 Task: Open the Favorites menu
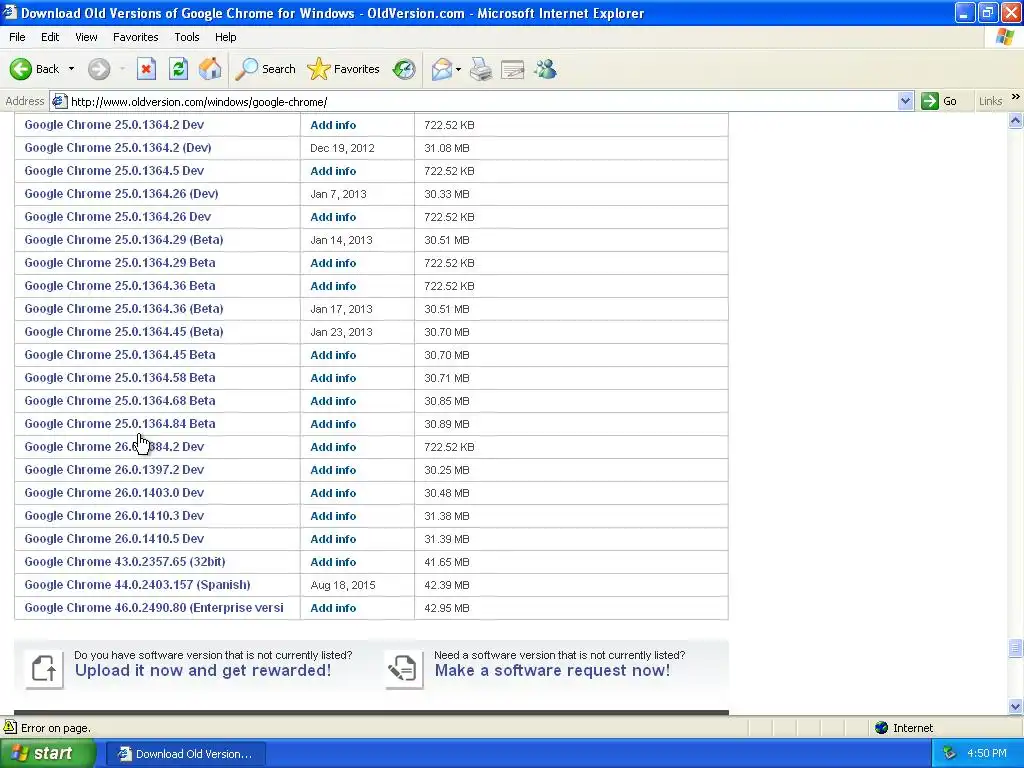[x=135, y=37]
